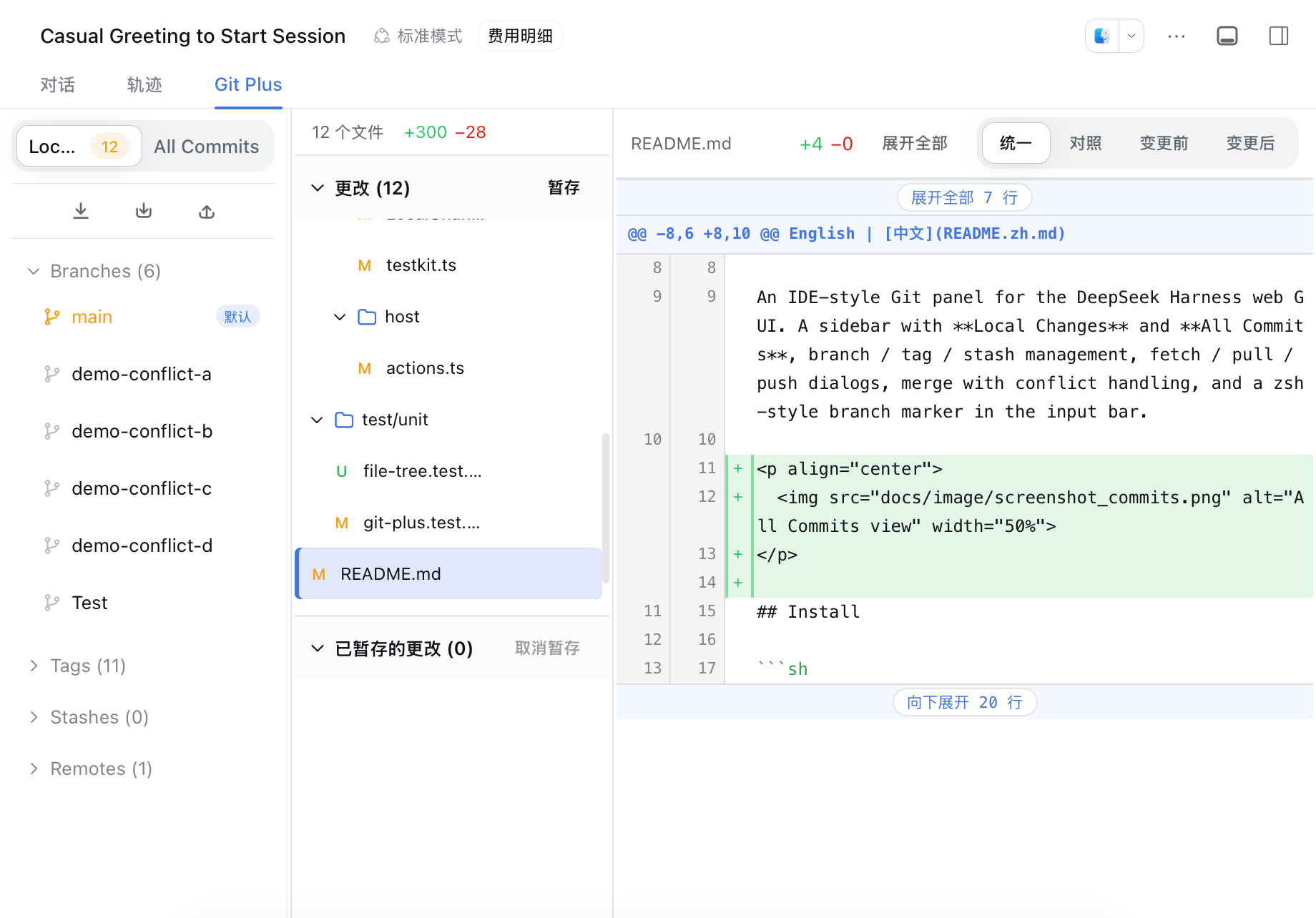Screen dimensions: 1316x918
Task: Click the host folder icon
Action: click(x=367, y=317)
